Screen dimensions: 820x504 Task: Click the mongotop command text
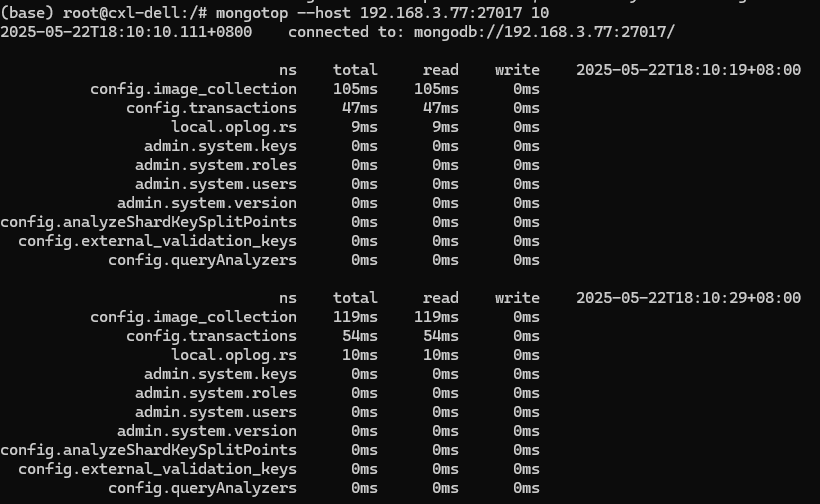[382, 13]
